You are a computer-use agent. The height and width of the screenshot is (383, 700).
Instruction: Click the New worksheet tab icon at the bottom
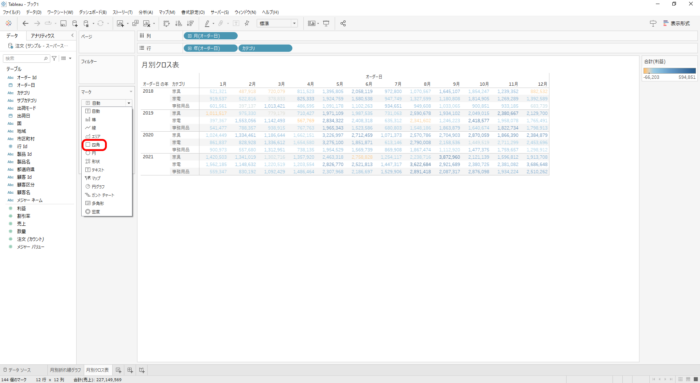pyautogui.click(x=118, y=370)
